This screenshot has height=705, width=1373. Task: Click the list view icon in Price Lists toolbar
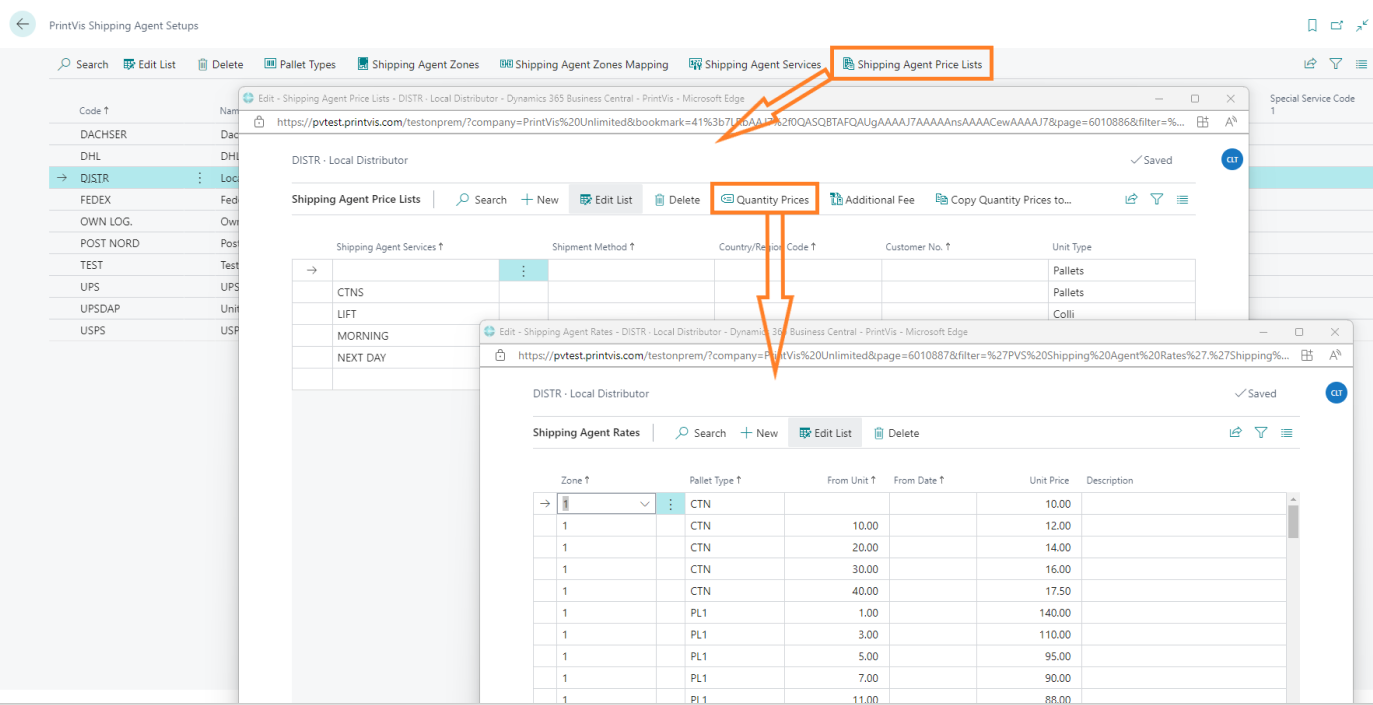(1183, 200)
